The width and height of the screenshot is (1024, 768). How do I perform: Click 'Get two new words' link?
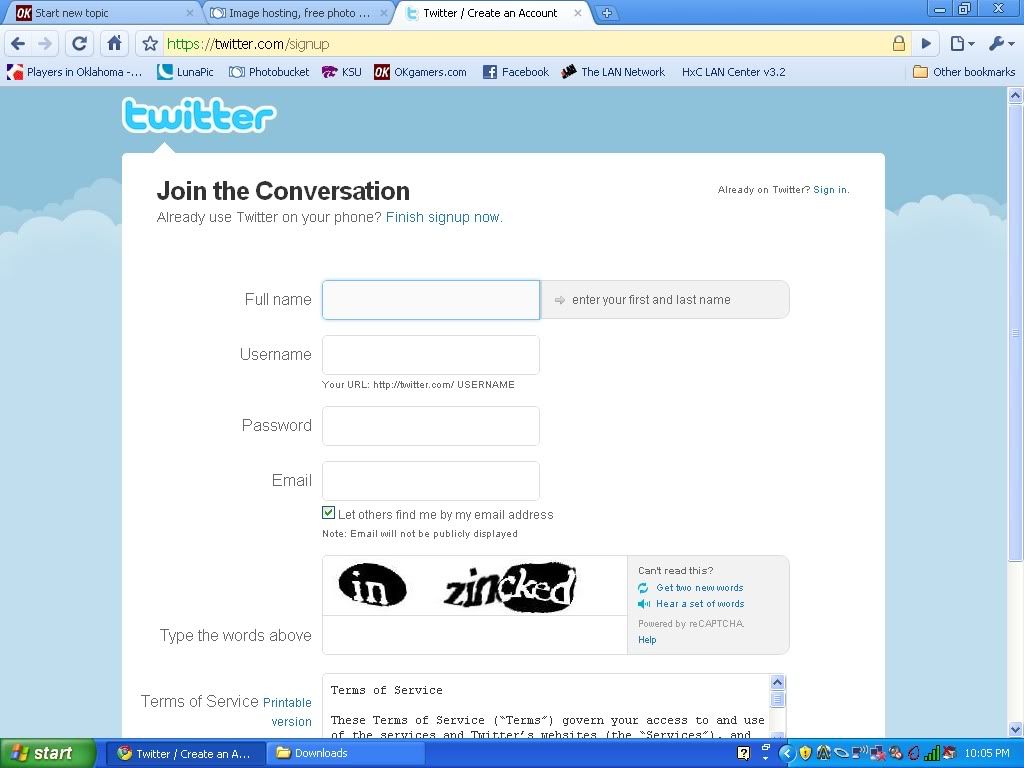pyautogui.click(x=699, y=588)
